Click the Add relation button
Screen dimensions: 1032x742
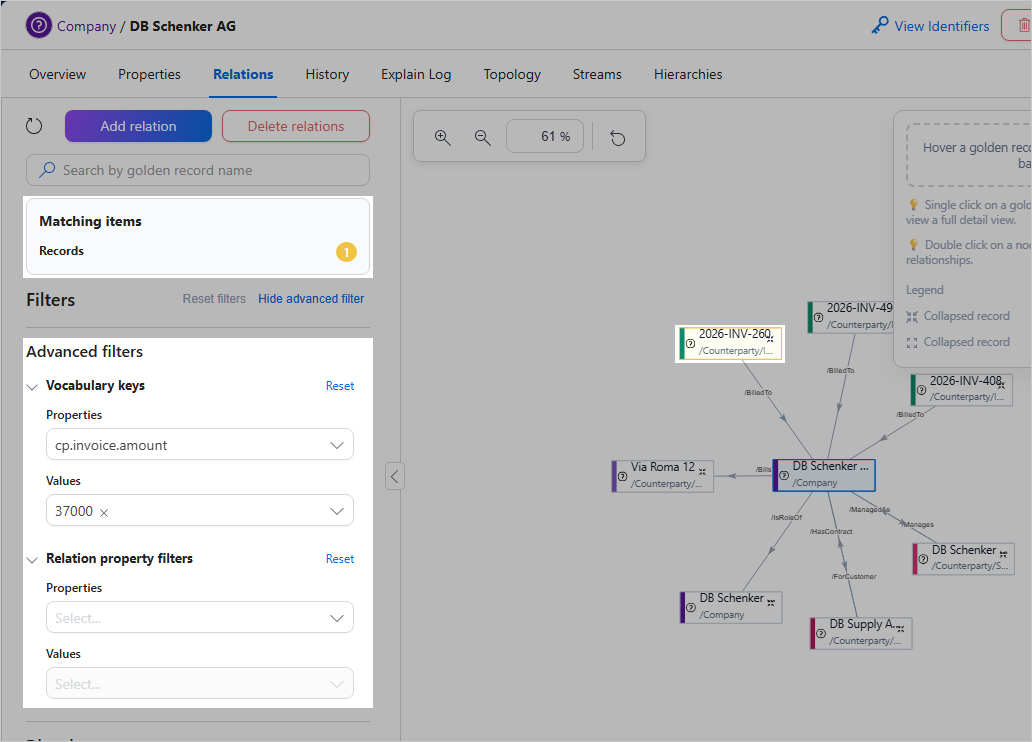tap(138, 126)
